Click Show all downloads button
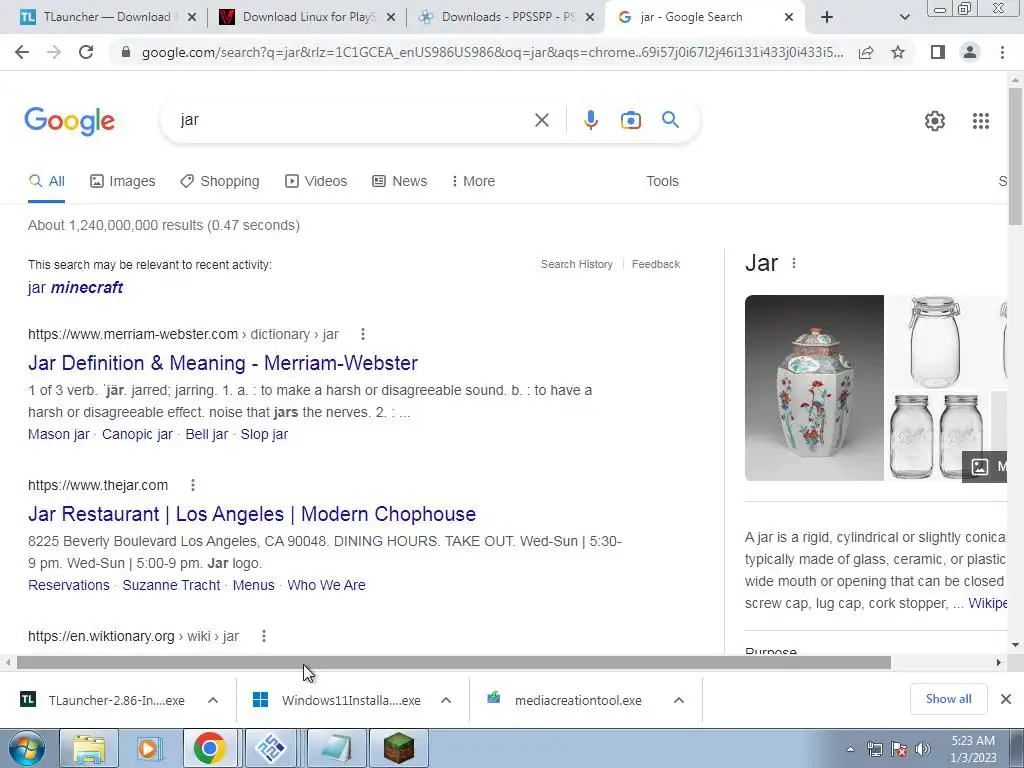The width and height of the screenshot is (1024, 768). tap(948, 699)
